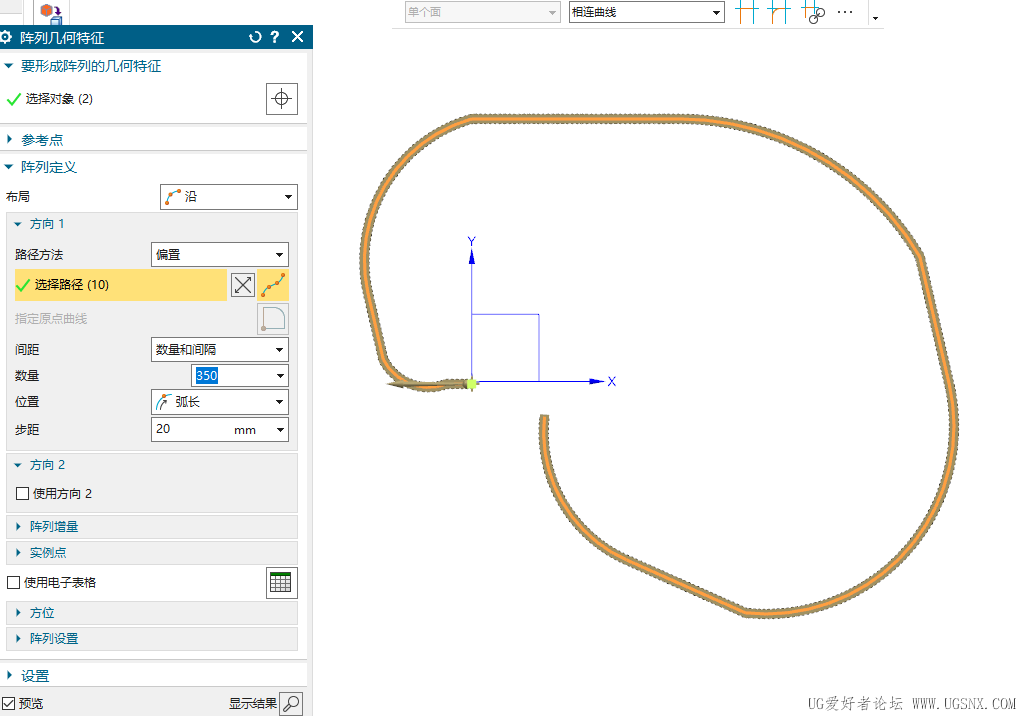This screenshot has height=716, width=1021.
Task: Open help via the question mark icon
Action: (275, 37)
